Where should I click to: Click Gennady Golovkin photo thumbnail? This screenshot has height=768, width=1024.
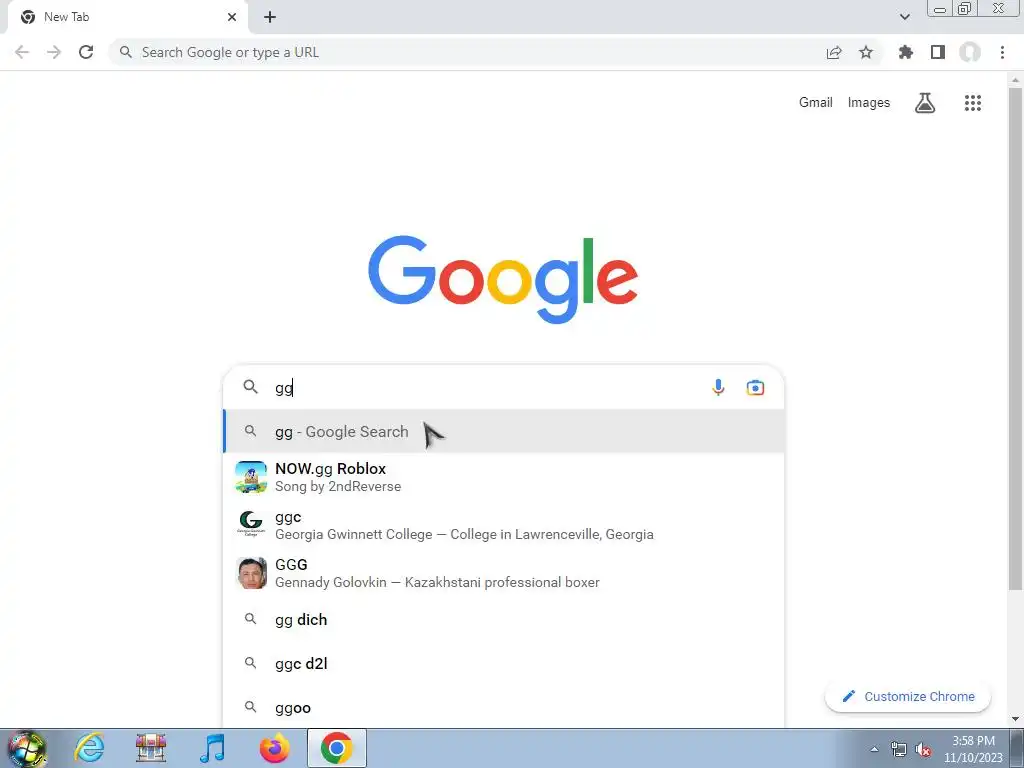(251, 573)
